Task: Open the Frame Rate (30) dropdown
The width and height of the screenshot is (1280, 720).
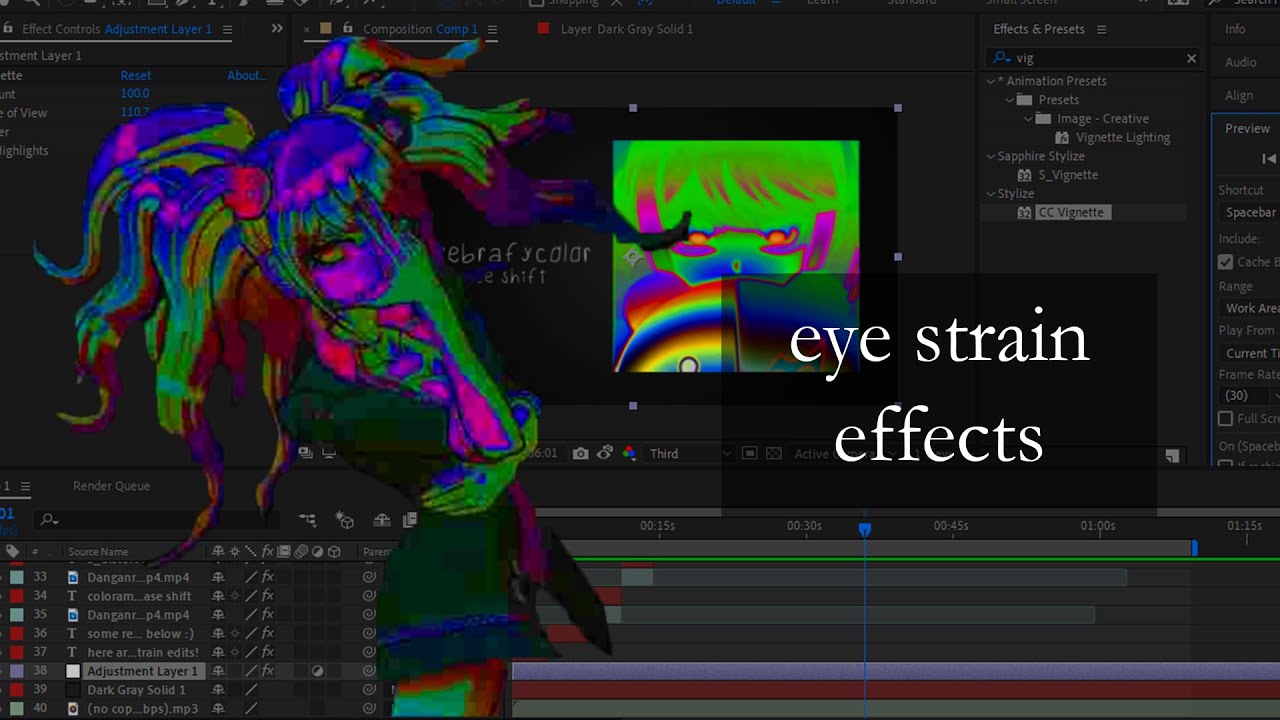Action: [x=1249, y=396]
